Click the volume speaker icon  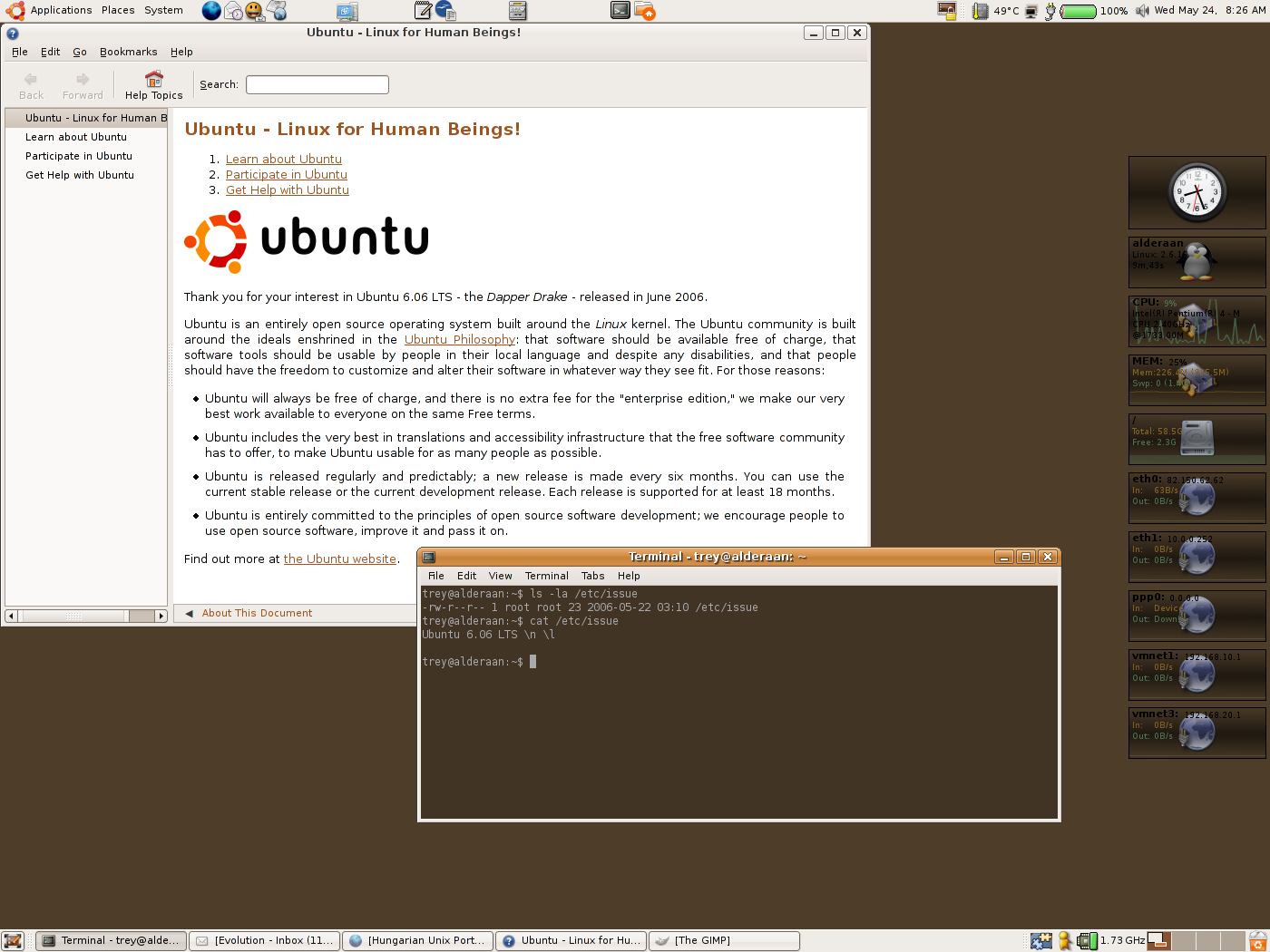(1142, 11)
